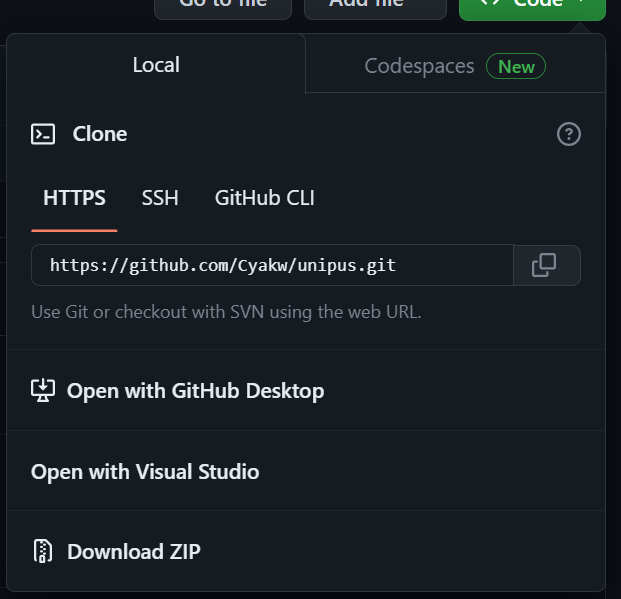Download the repository ZIP

(306, 551)
